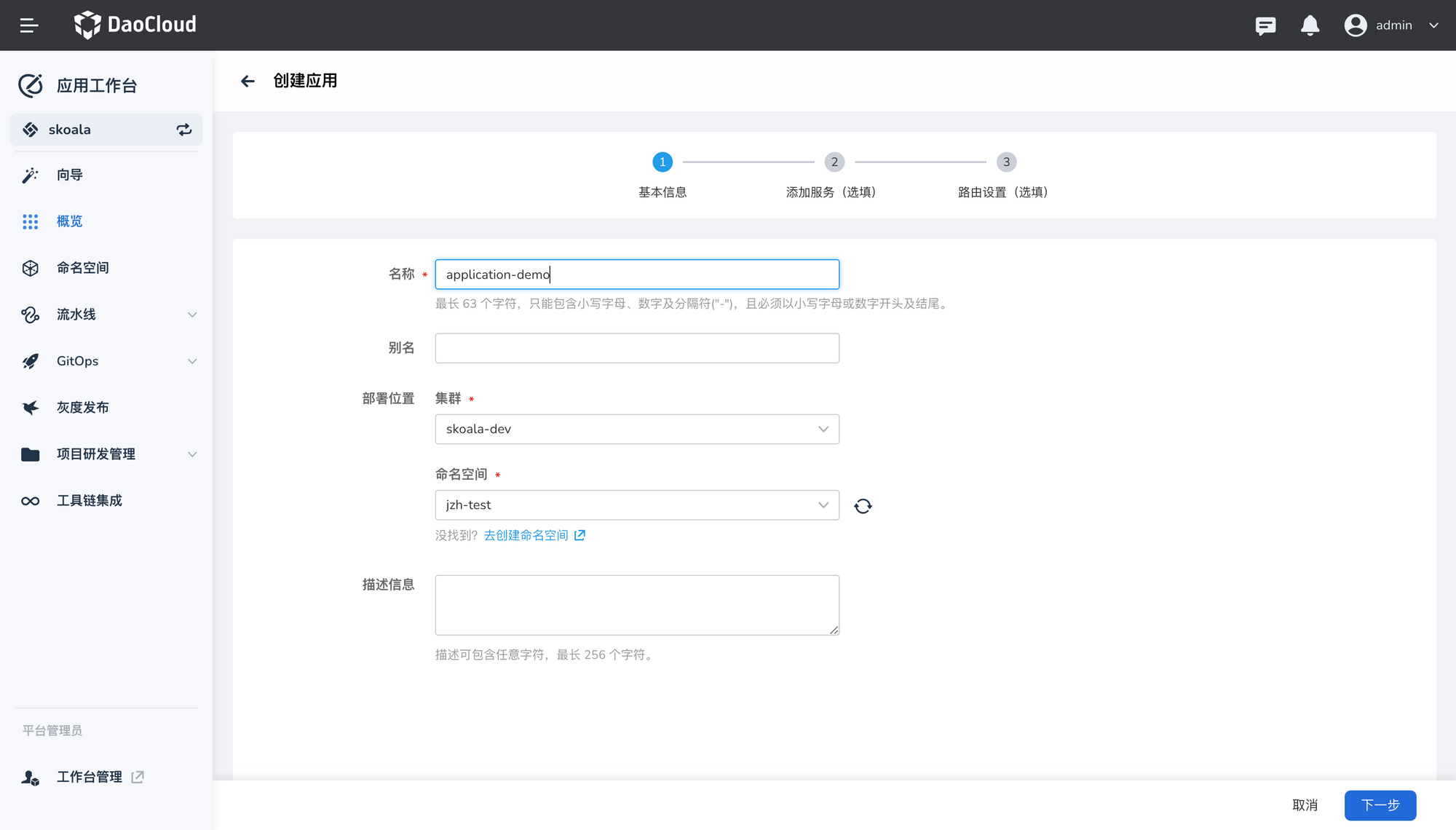Switch workspace using the skoala swap icon

184,130
